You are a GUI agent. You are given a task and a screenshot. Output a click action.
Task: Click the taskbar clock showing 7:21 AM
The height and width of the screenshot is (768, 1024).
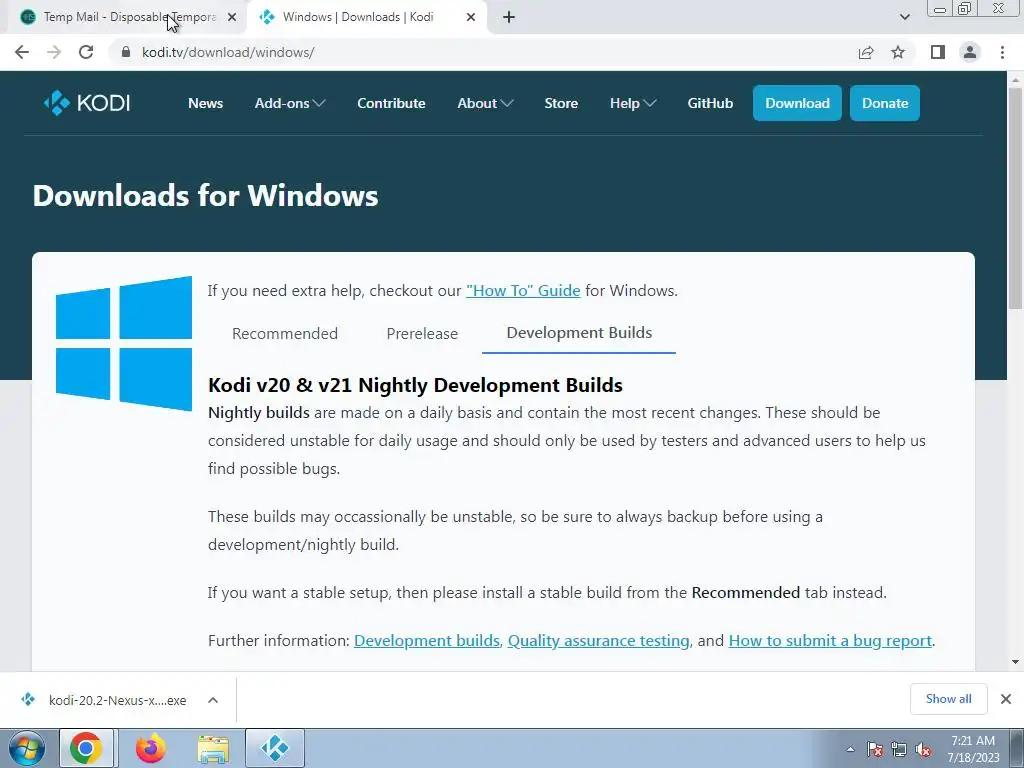pos(973,749)
